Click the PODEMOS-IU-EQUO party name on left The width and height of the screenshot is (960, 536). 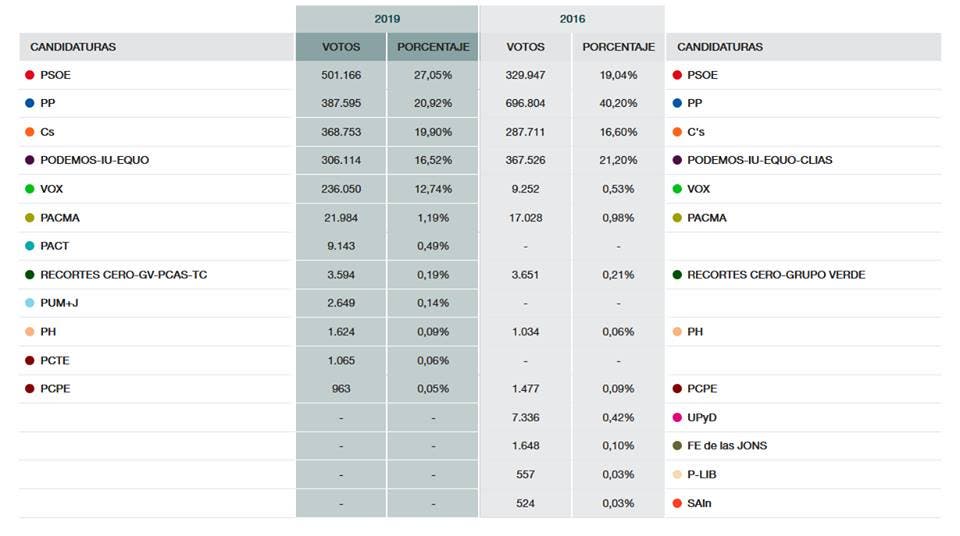[x=95, y=160]
